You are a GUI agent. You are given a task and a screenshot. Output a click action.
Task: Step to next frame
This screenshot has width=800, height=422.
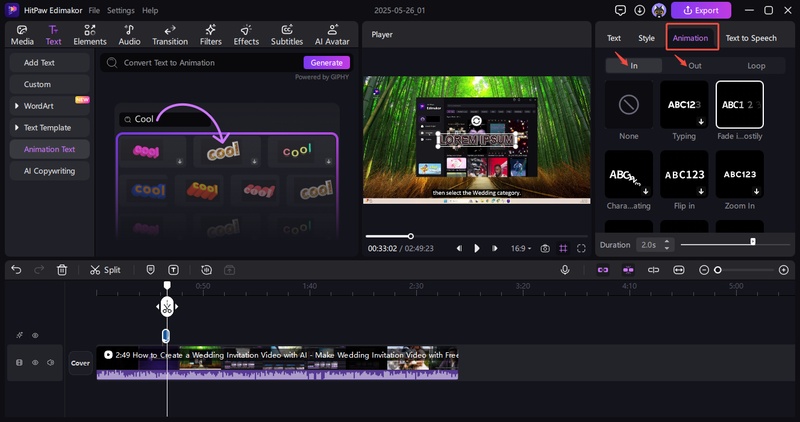pyautogui.click(x=494, y=249)
